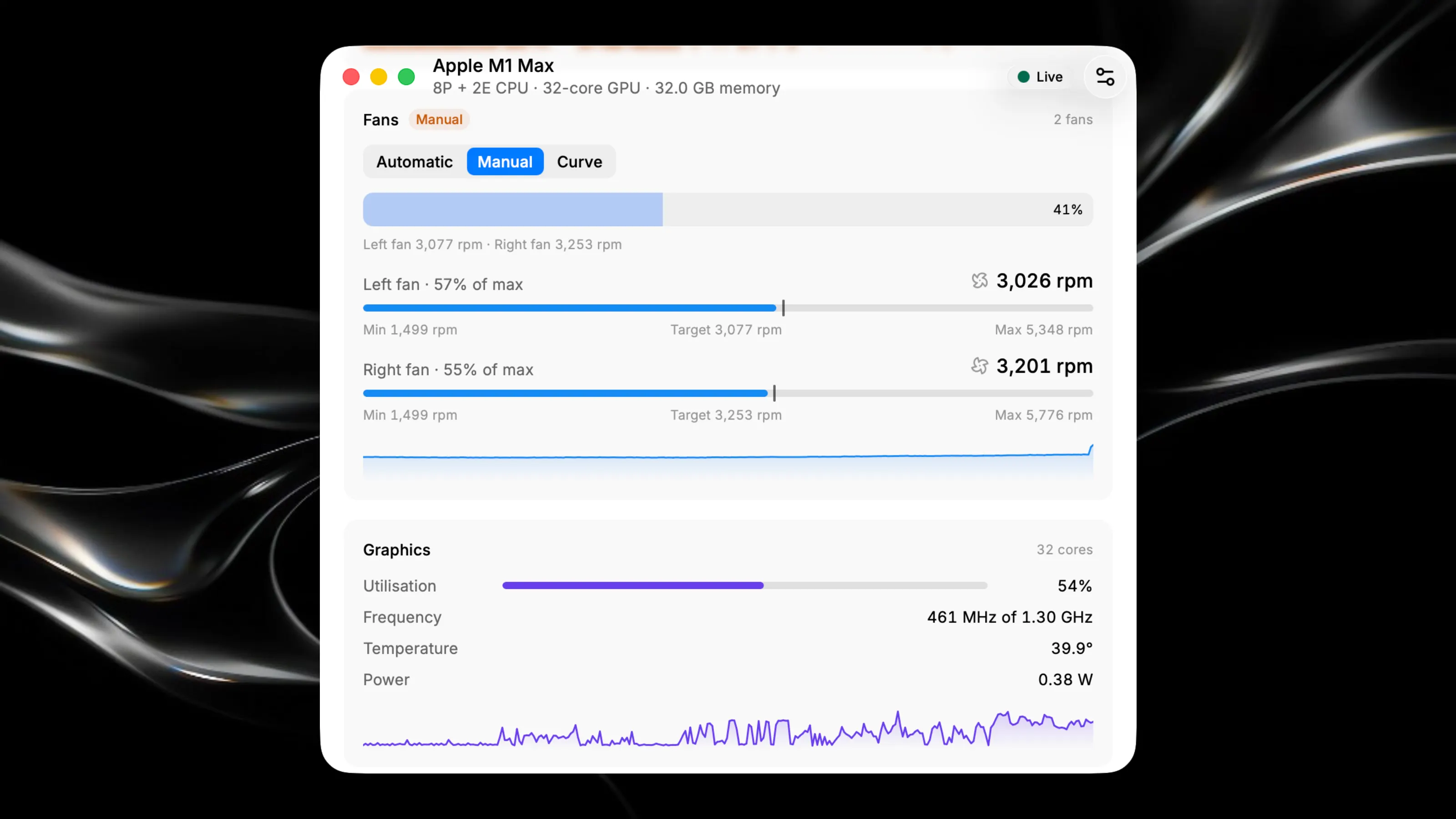
Task: Set overall fan speed bar at 41%
Action: [728, 210]
